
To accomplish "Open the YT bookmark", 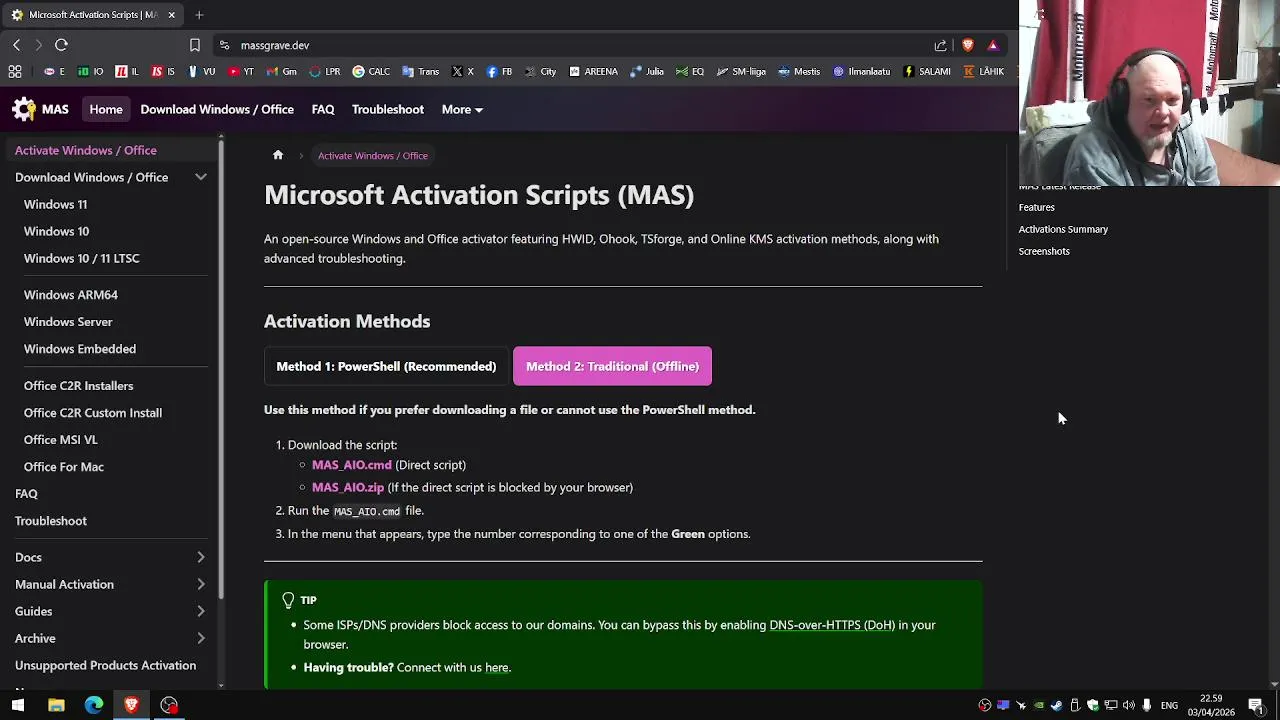I will click(241, 71).
